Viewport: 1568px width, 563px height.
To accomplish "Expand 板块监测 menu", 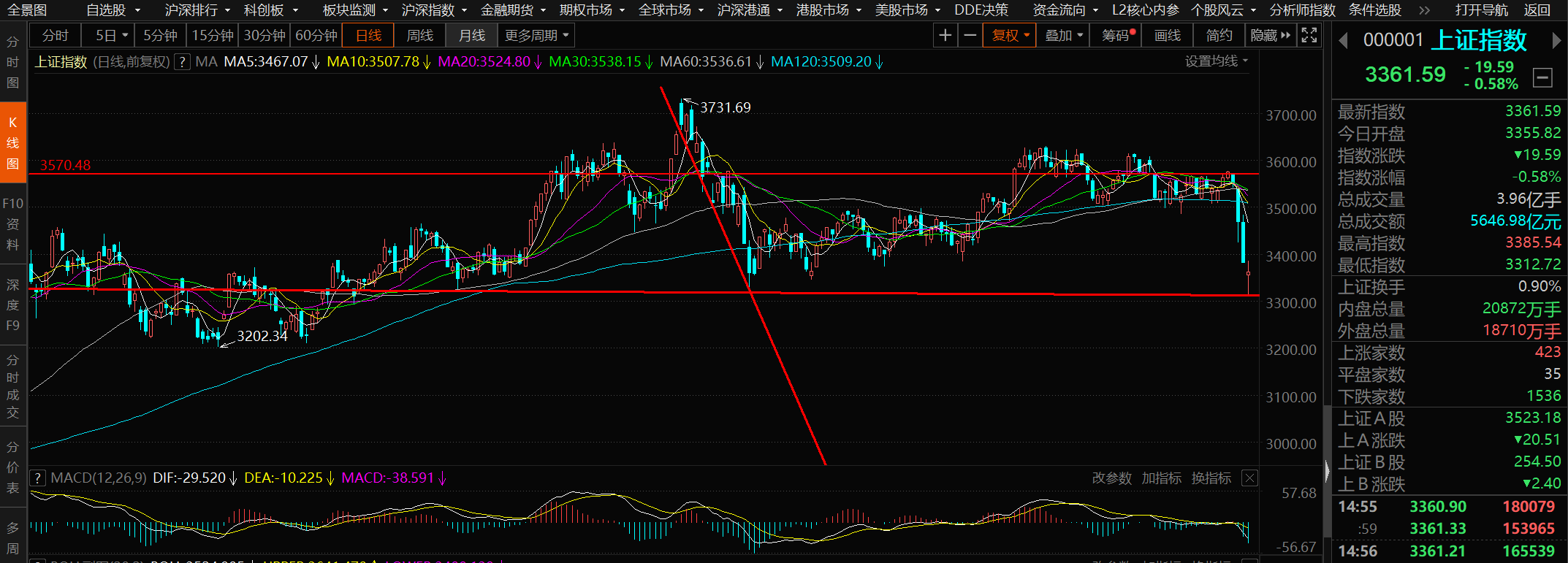I will pyautogui.click(x=355, y=10).
